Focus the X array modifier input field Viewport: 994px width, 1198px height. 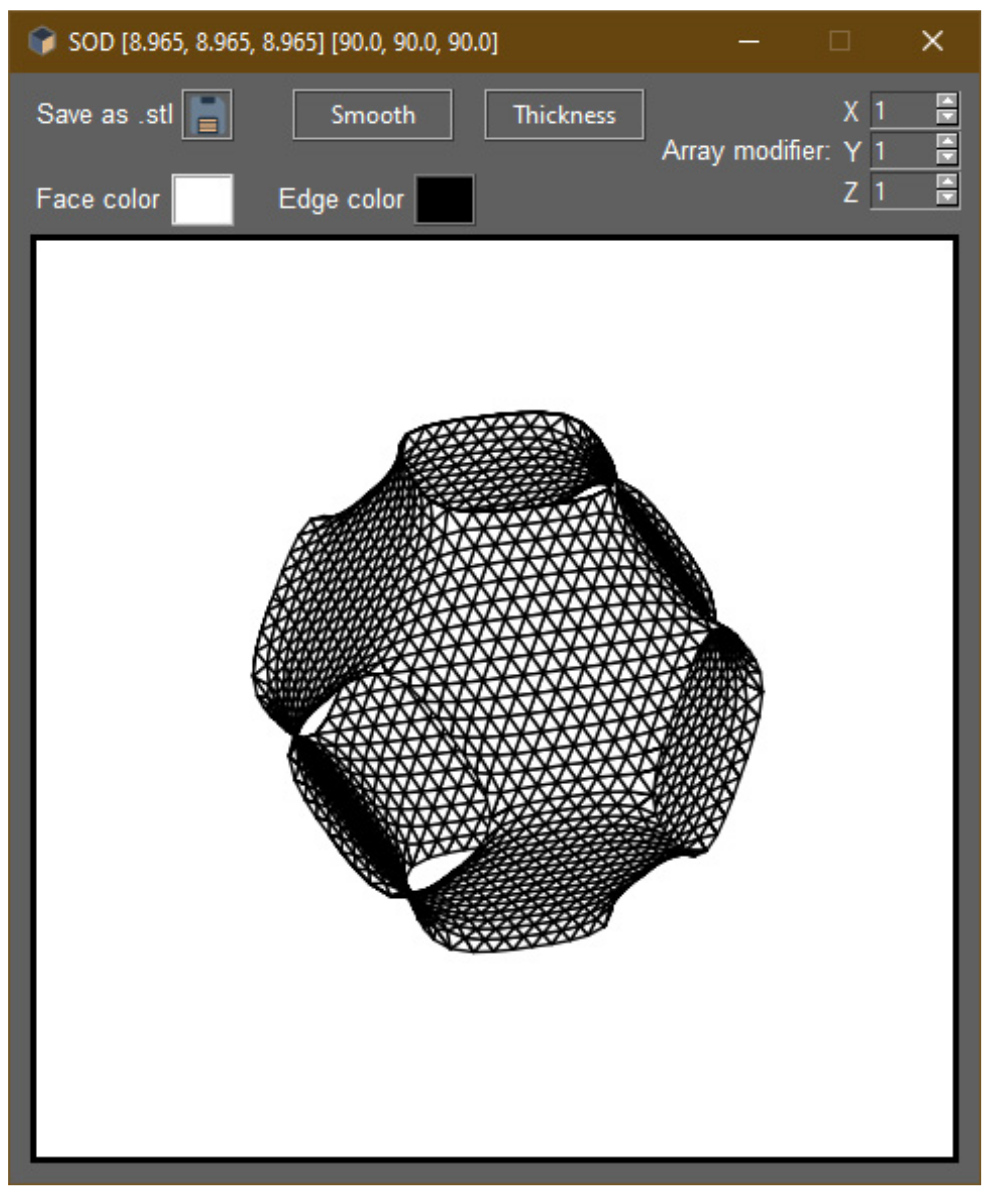coord(902,109)
